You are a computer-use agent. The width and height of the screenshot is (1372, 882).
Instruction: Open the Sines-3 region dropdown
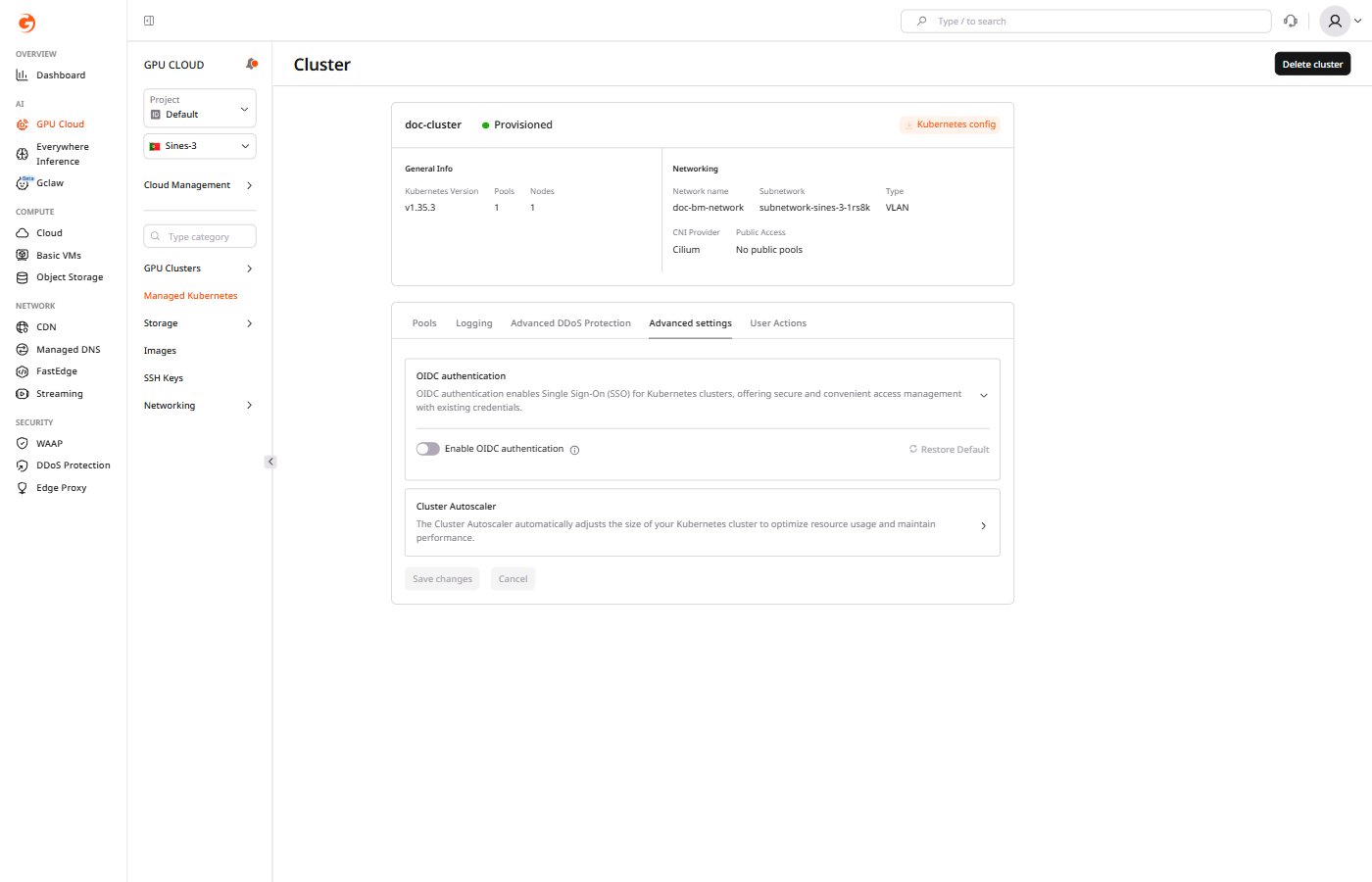click(200, 146)
